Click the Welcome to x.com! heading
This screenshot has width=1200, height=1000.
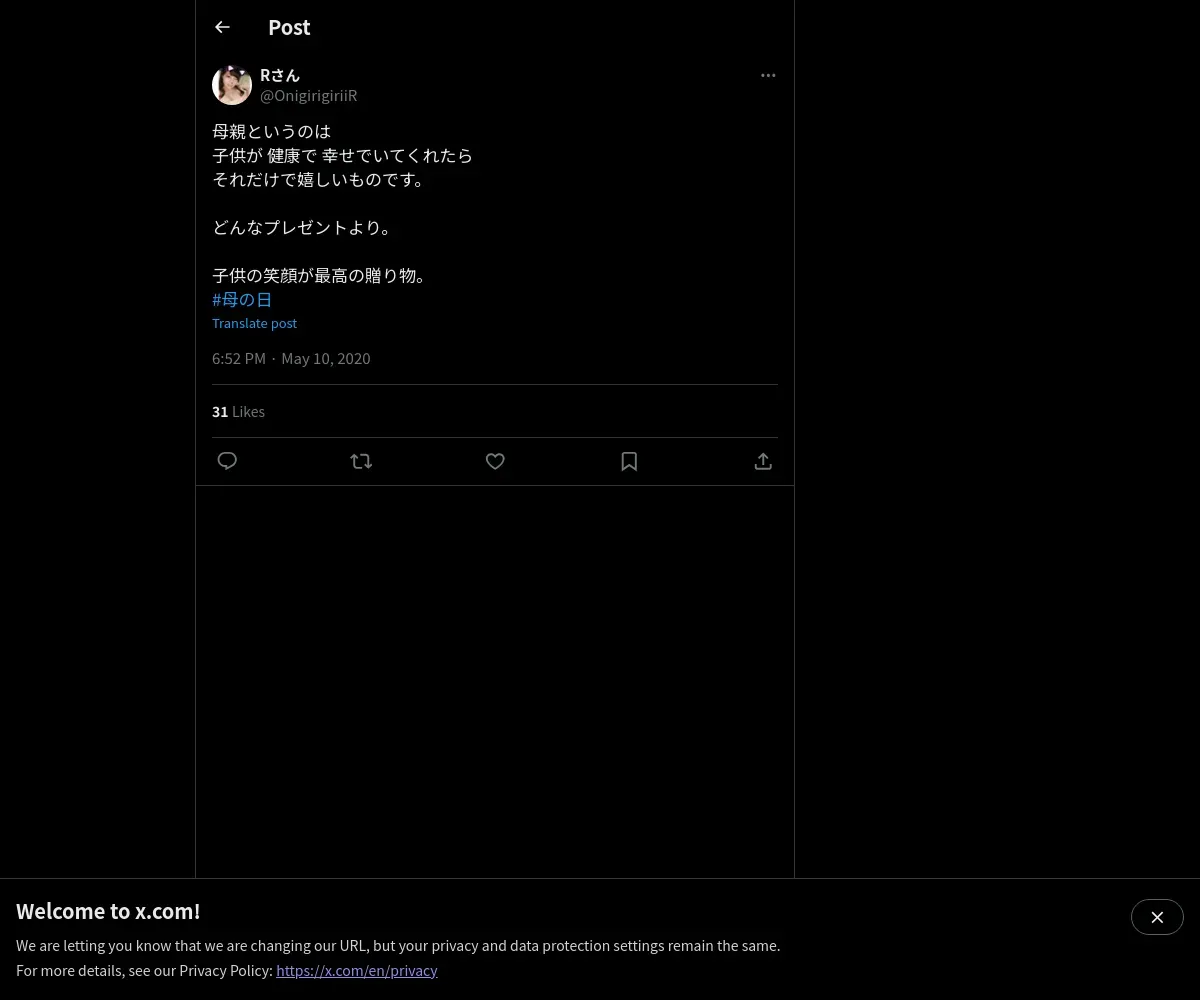(x=108, y=911)
